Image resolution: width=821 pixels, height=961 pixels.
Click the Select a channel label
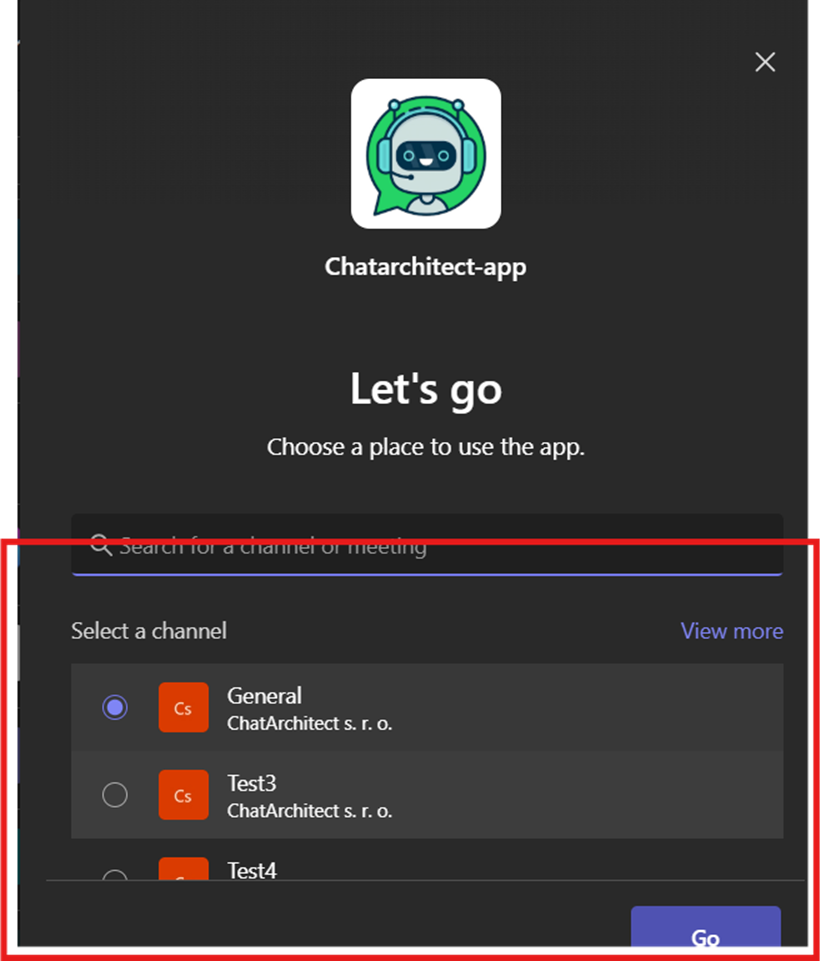(149, 631)
